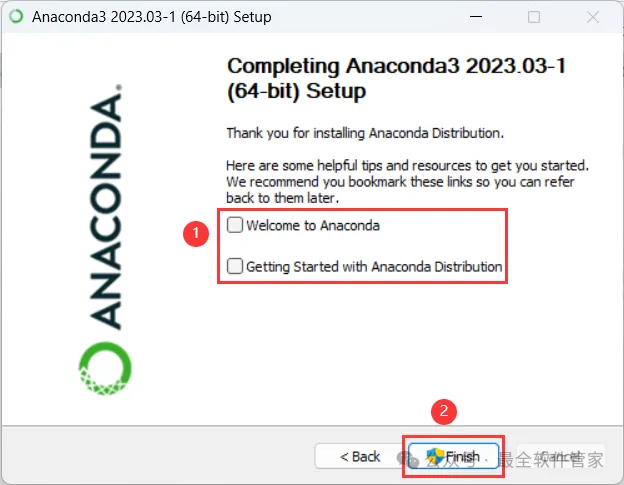Close the setup window with X
Viewport: 624px width, 485px height.
593,17
